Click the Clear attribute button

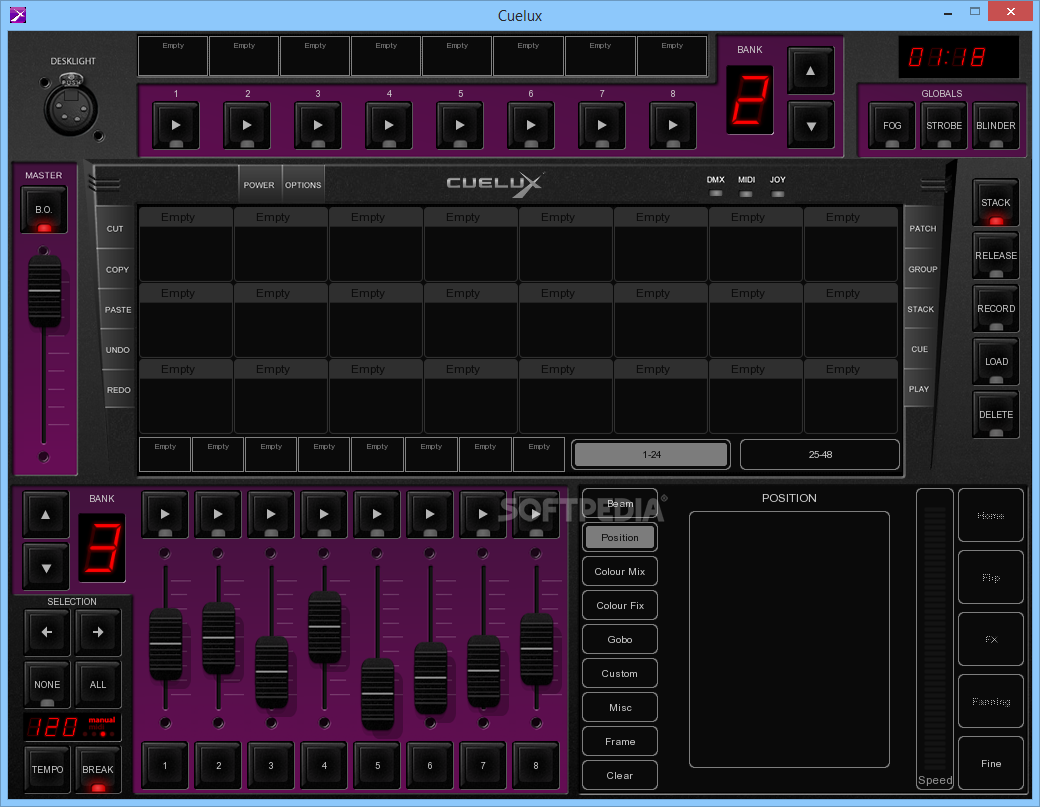[619, 776]
